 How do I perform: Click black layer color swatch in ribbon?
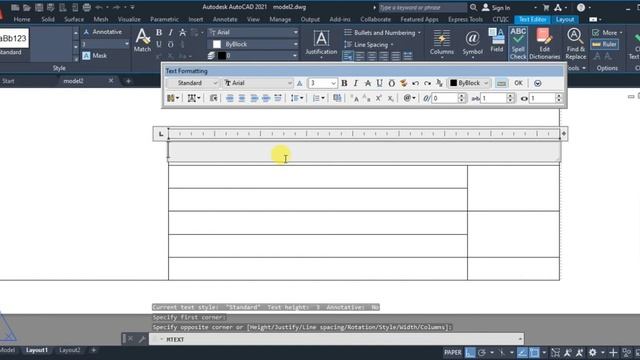point(222,56)
